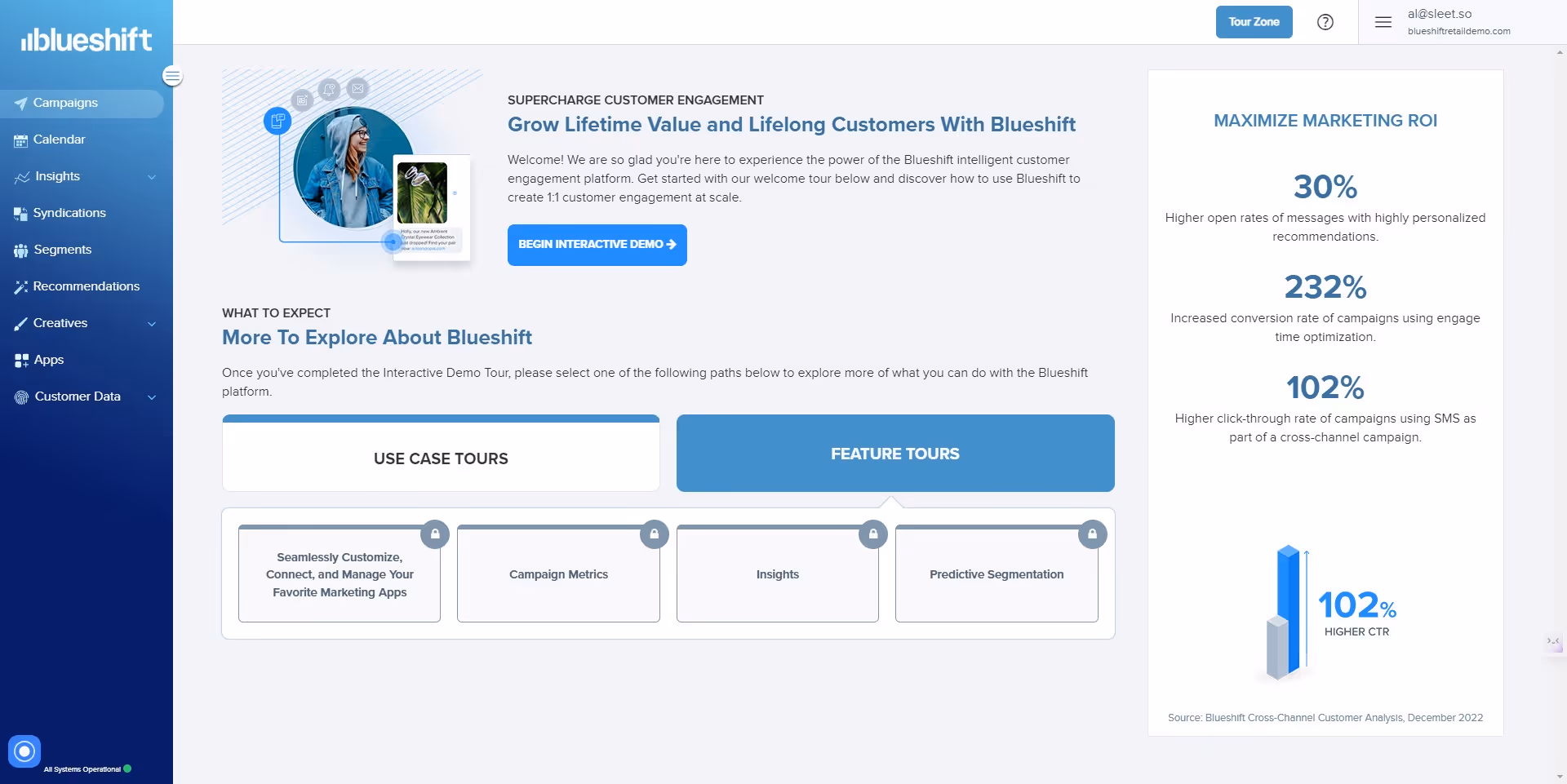Expand the Customer Data submenu chevron

point(152,397)
